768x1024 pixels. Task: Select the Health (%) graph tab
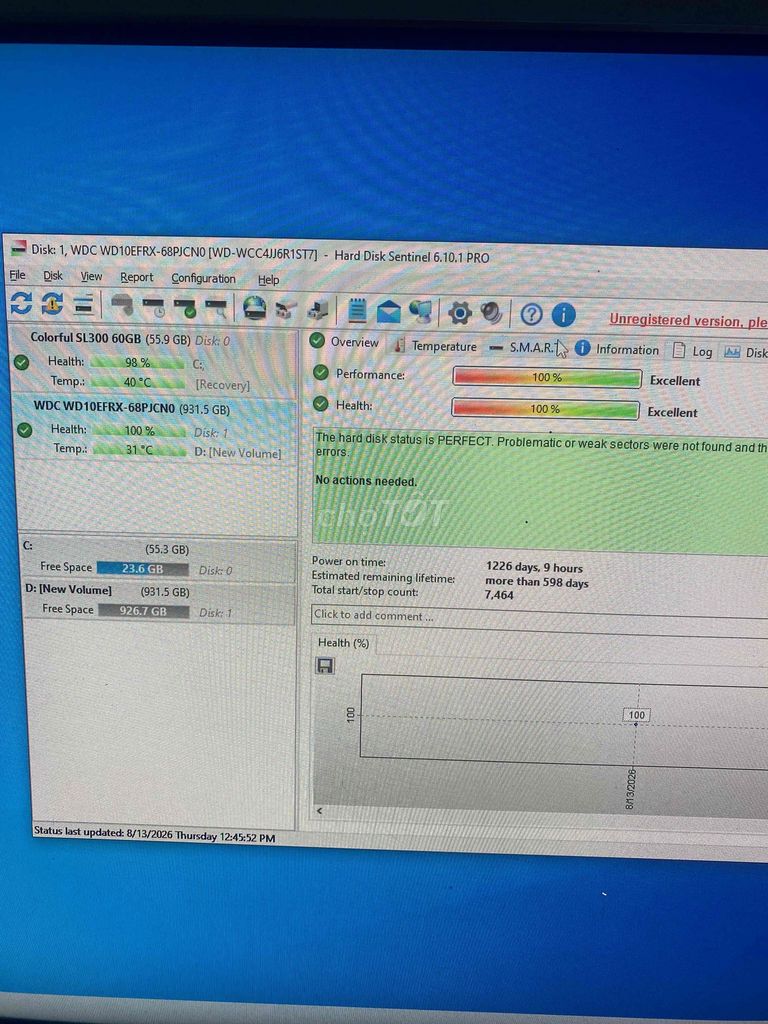pyautogui.click(x=344, y=643)
